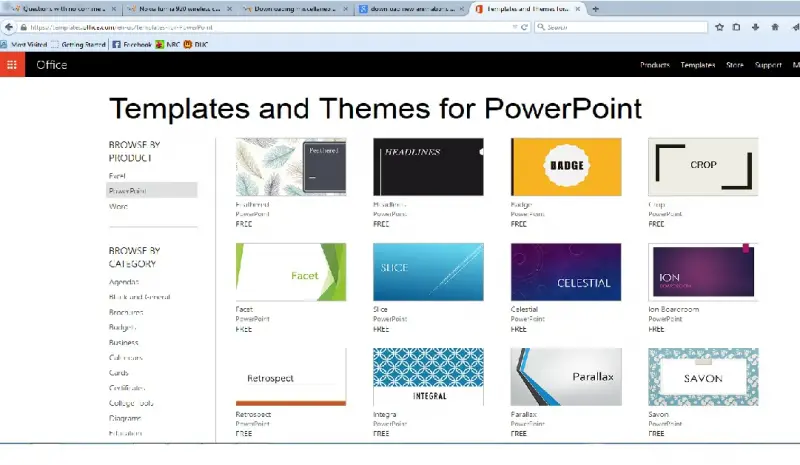Open the NRC bookmark
Viewport: 800px width, 465px height.
pos(168,44)
